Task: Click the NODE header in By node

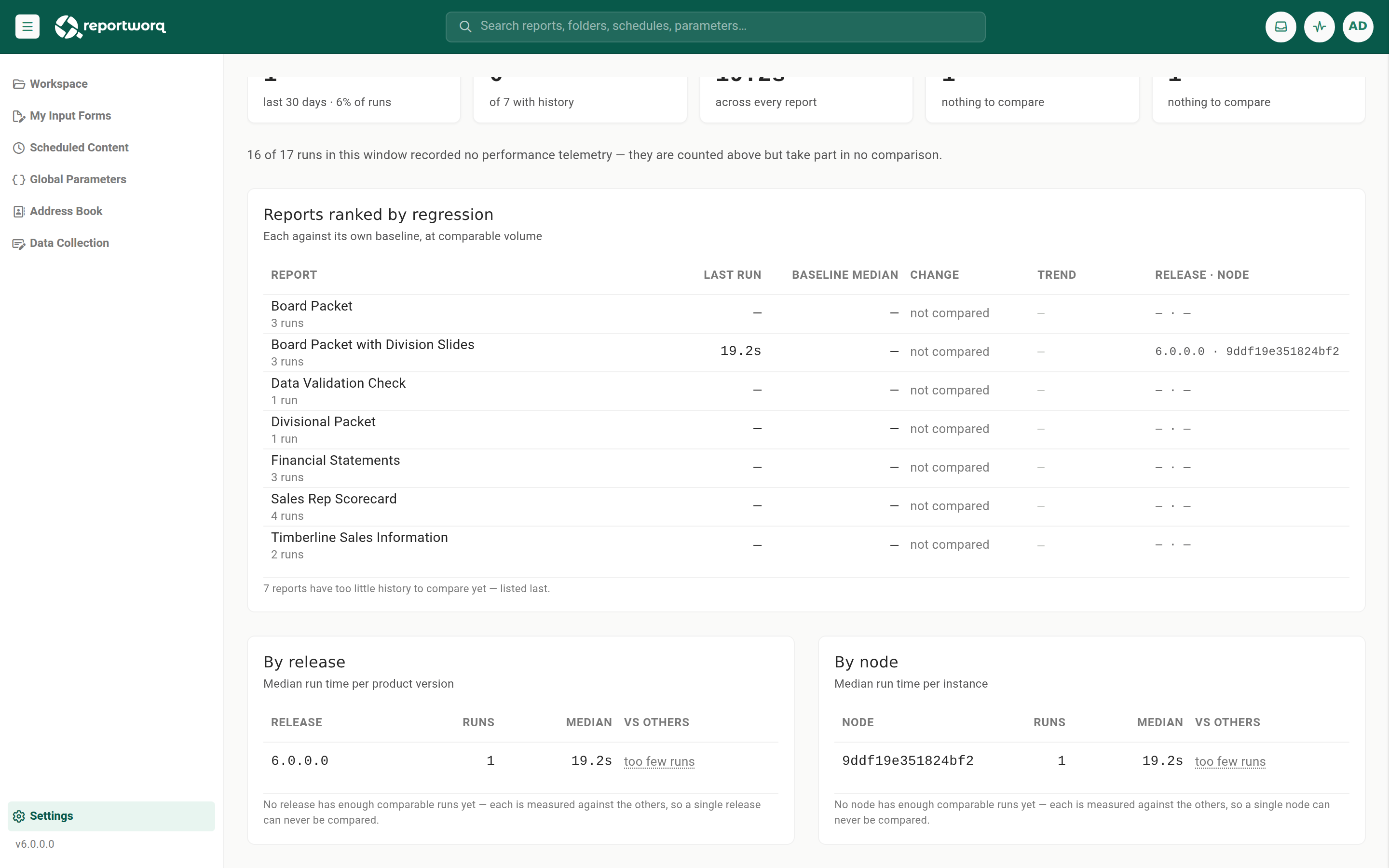Action: [858, 723]
